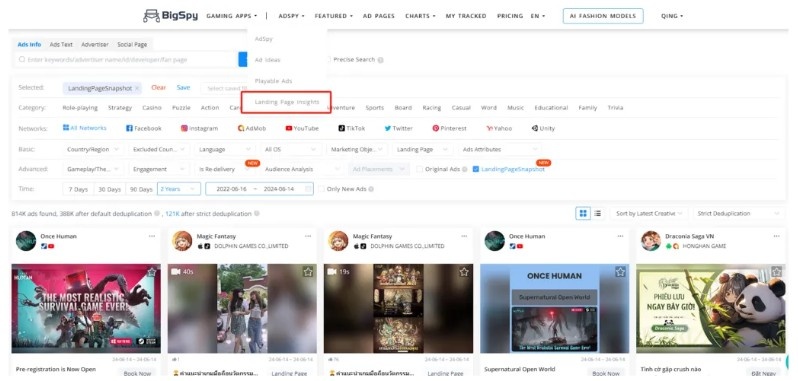The image size is (798, 381).
Task: Select the TikTok network filter
Action: (x=352, y=128)
